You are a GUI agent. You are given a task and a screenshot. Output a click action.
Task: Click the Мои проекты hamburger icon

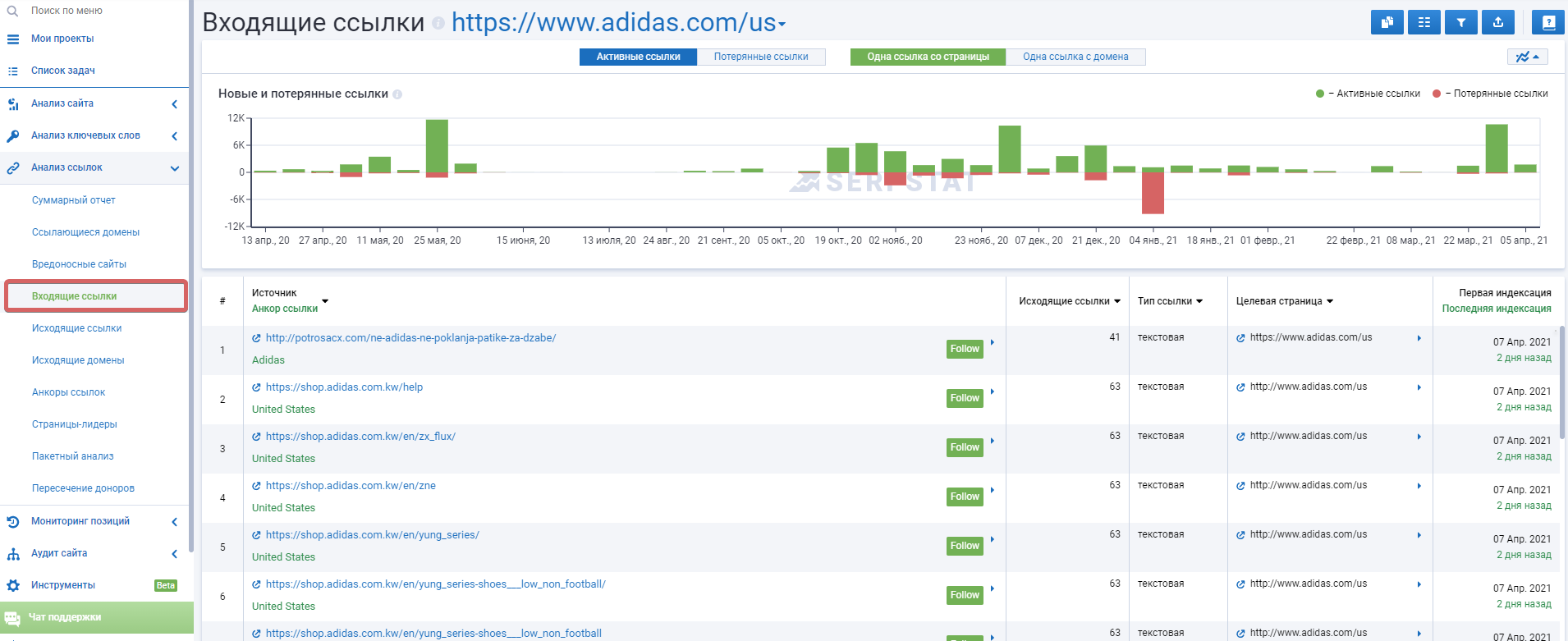(12, 39)
